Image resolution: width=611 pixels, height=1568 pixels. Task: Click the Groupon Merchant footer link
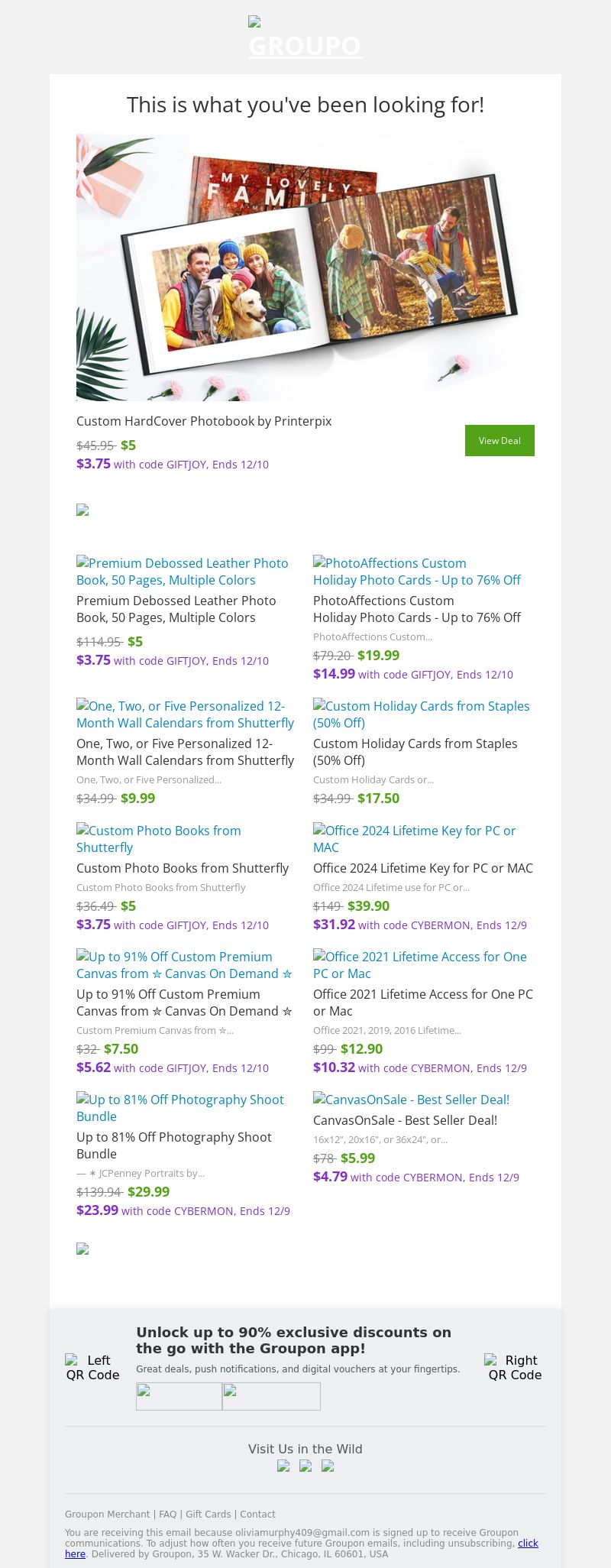pos(107,1515)
